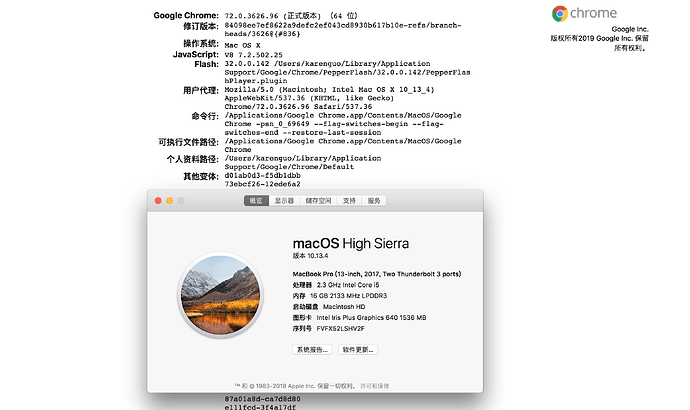Image resolution: width=690 pixels, height=410 pixels.
Task: Minimize the About This Mac window
Action: 169,201
